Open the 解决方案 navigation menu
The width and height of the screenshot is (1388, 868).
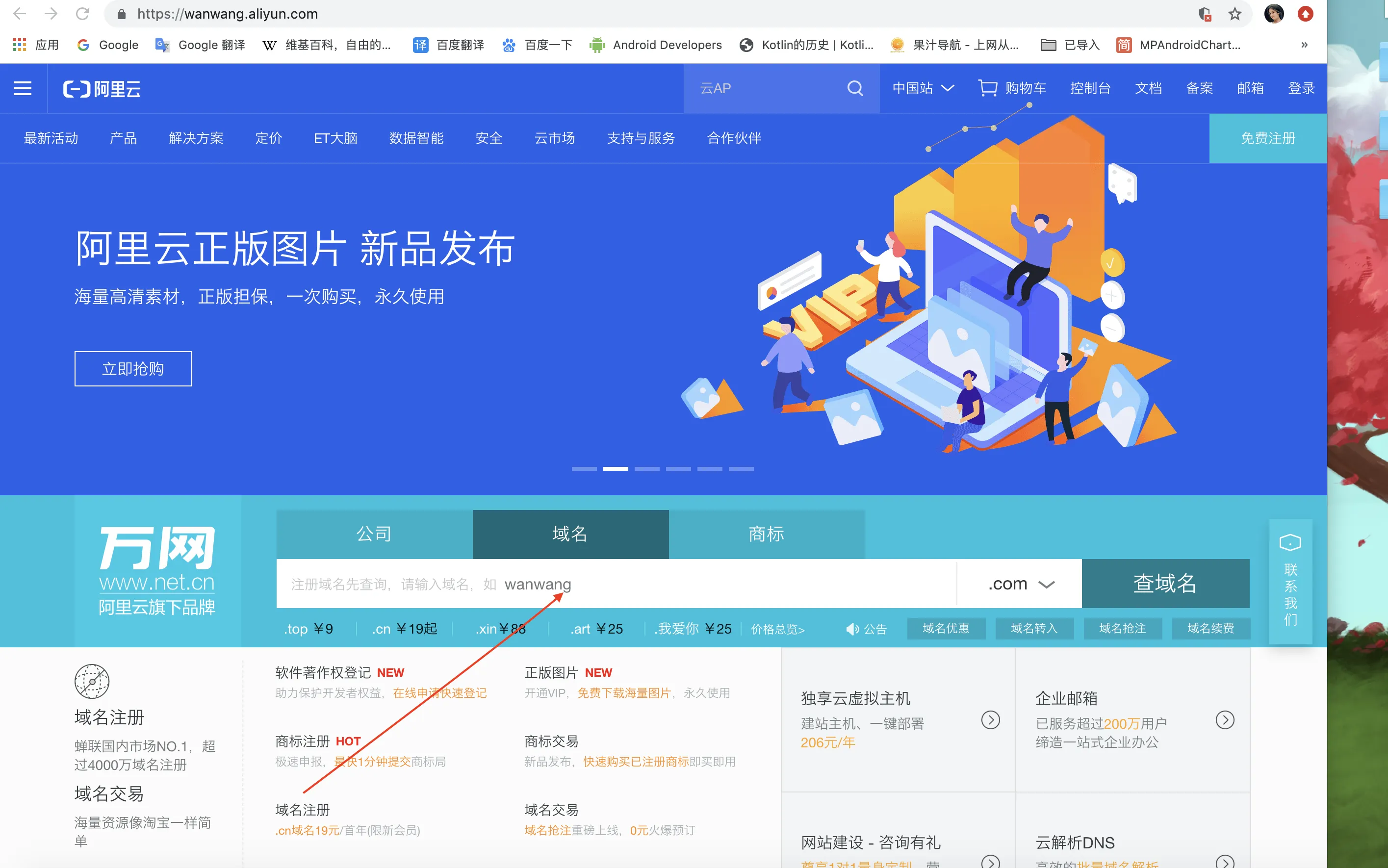(x=196, y=138)
